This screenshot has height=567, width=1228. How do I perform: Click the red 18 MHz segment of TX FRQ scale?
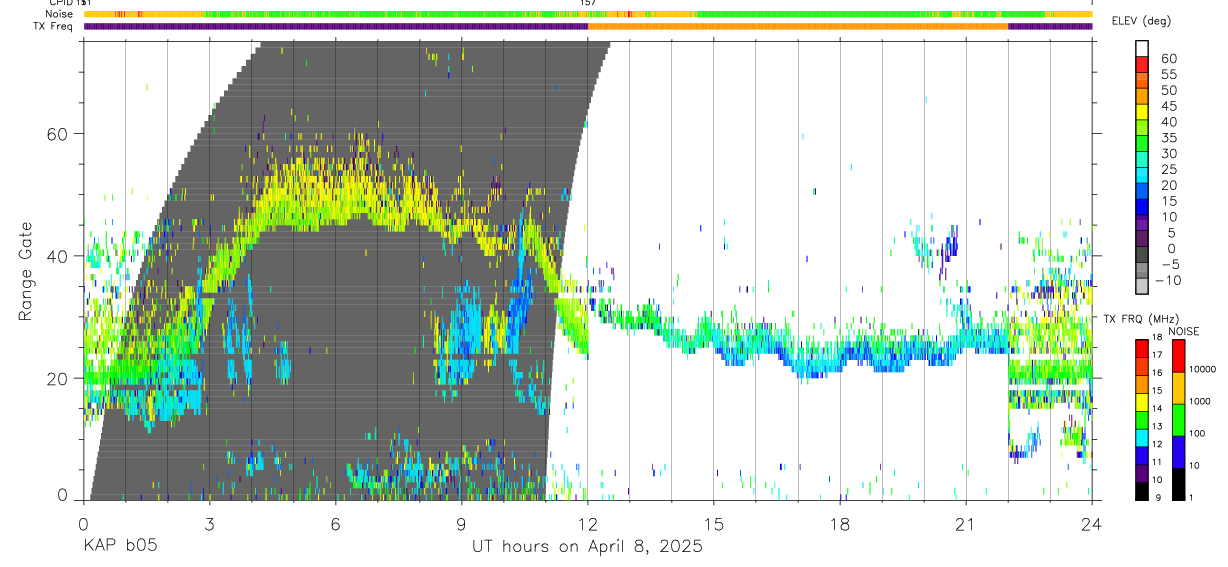coord(1142,347)
